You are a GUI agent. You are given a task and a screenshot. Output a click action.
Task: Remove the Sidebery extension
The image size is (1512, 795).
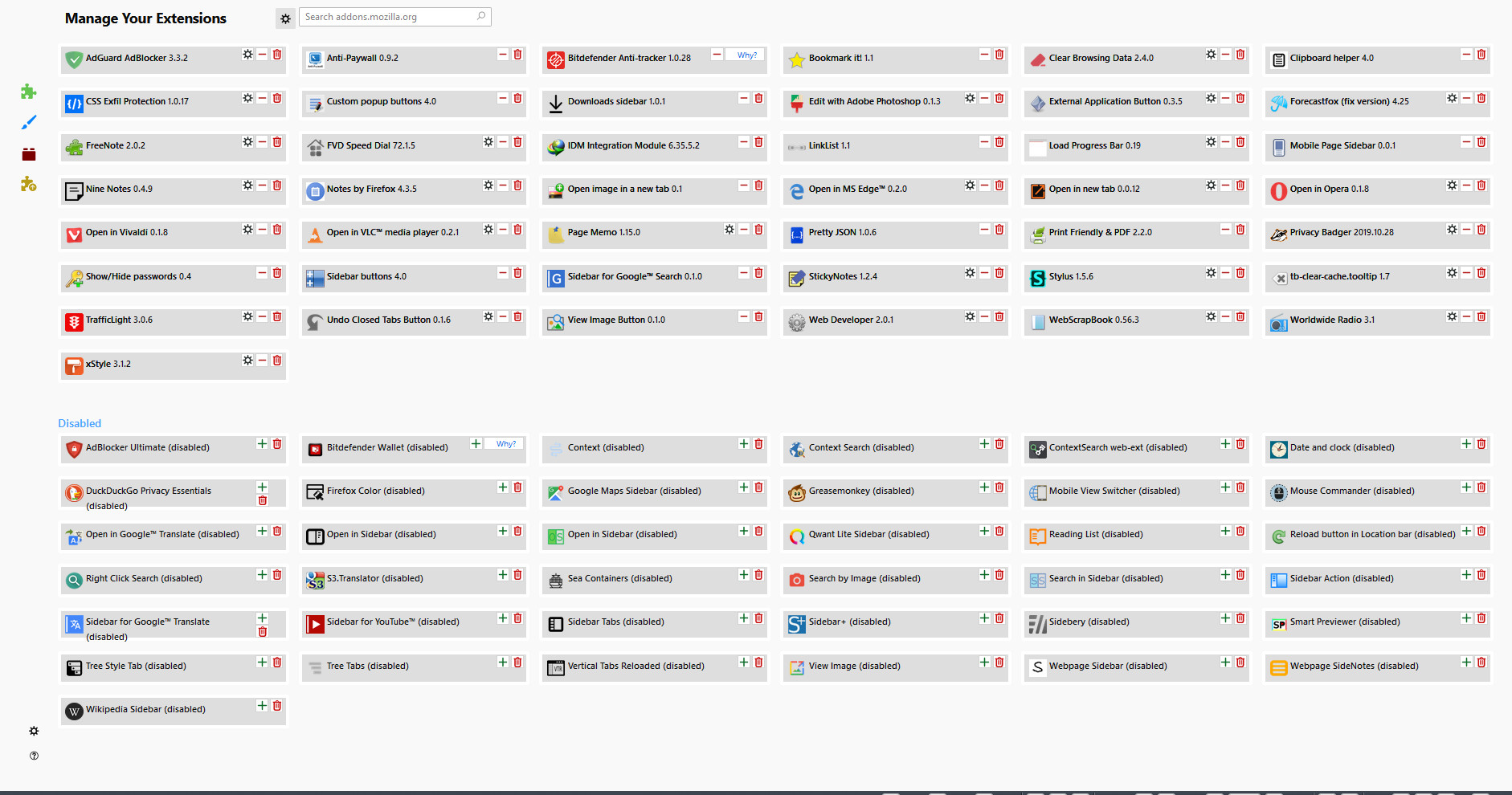(1240, 618)
